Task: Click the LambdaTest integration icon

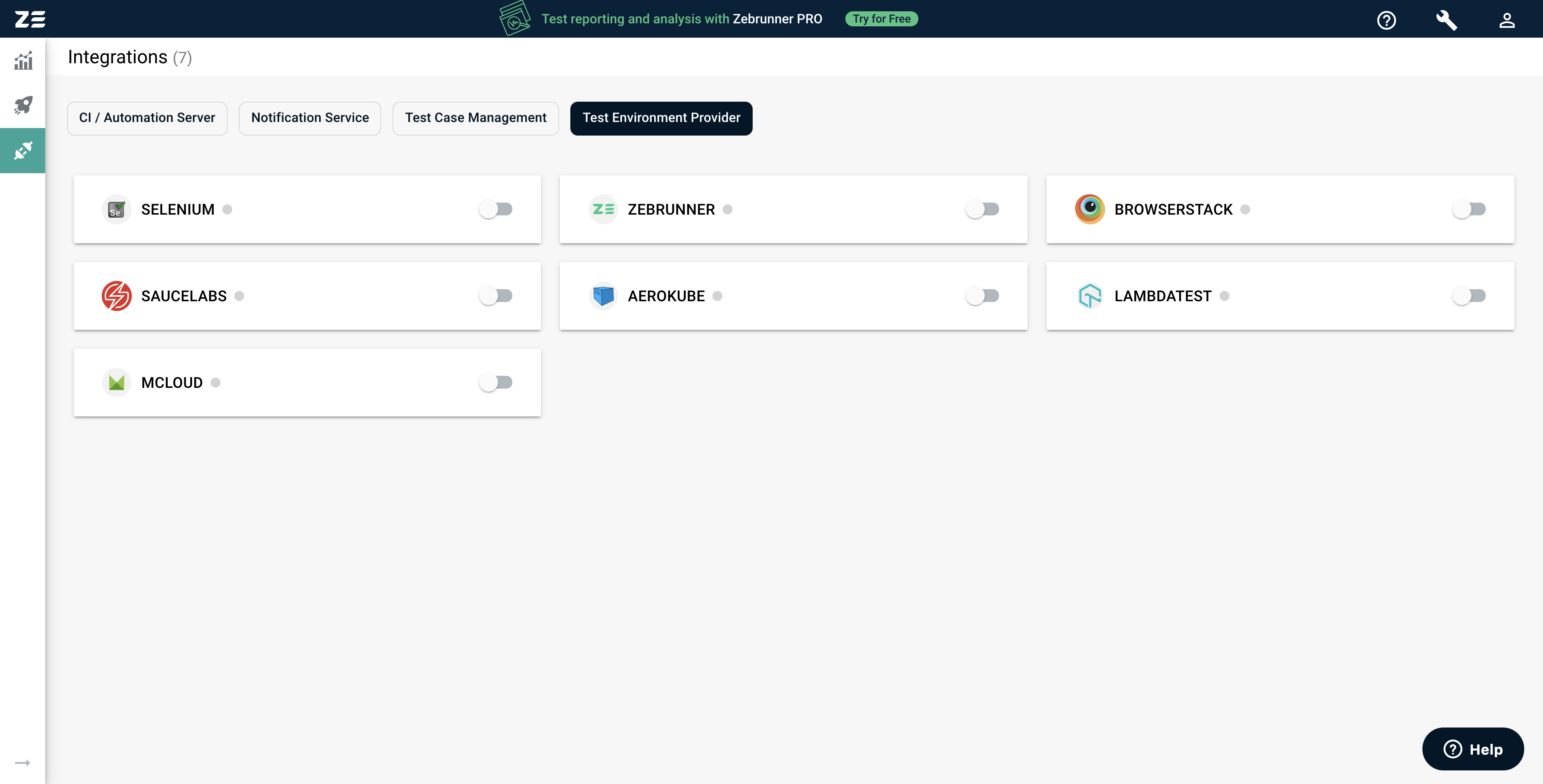Action: click(x=1090, y=295)
